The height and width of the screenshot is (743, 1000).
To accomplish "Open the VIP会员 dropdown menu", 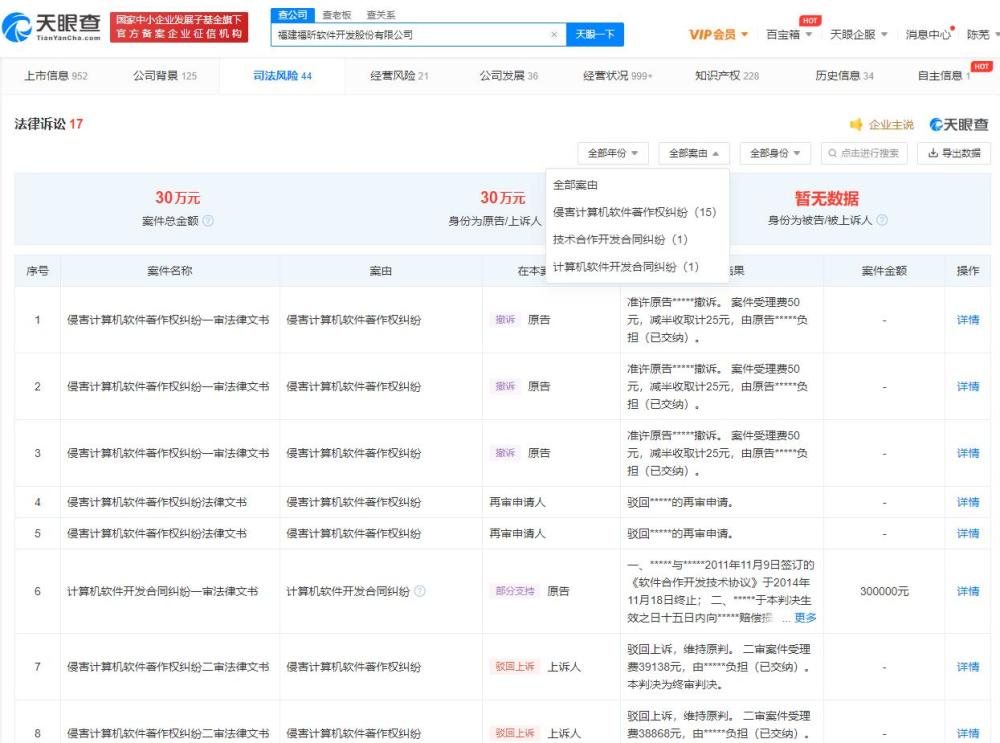I will click(x=719, y=35).
